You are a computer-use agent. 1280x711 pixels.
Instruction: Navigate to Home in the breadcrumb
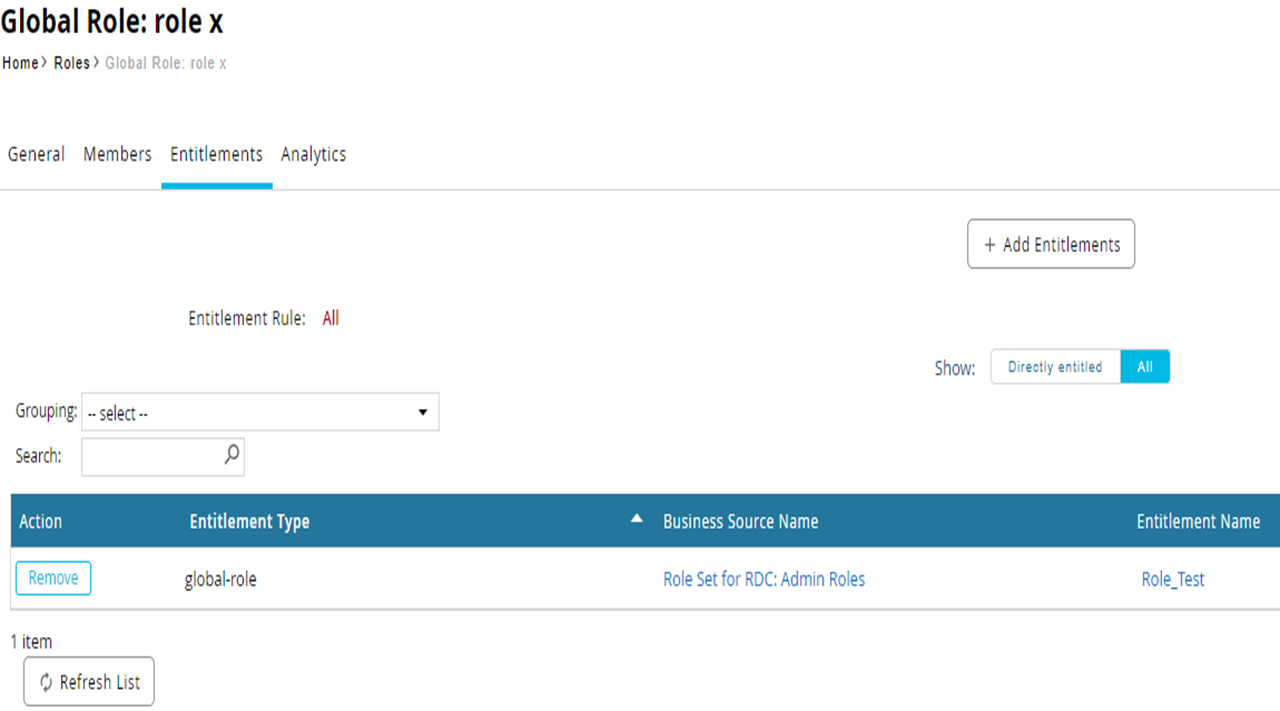tap(20, 63)
